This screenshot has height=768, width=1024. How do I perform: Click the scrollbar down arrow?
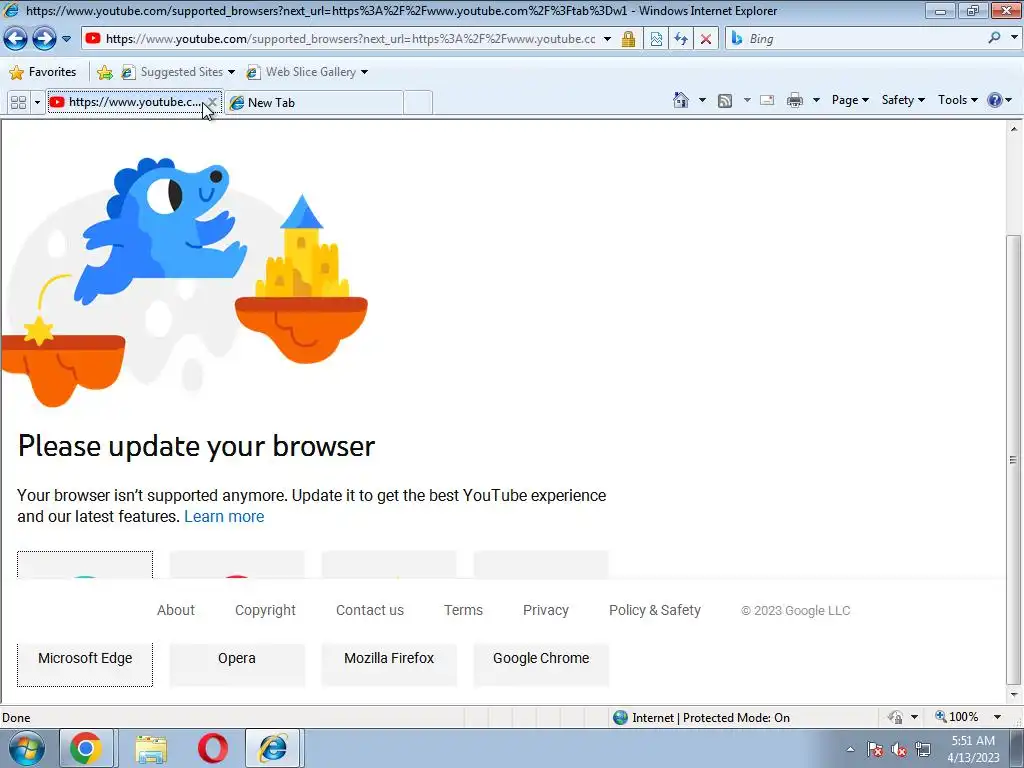tap(1014, 694)
